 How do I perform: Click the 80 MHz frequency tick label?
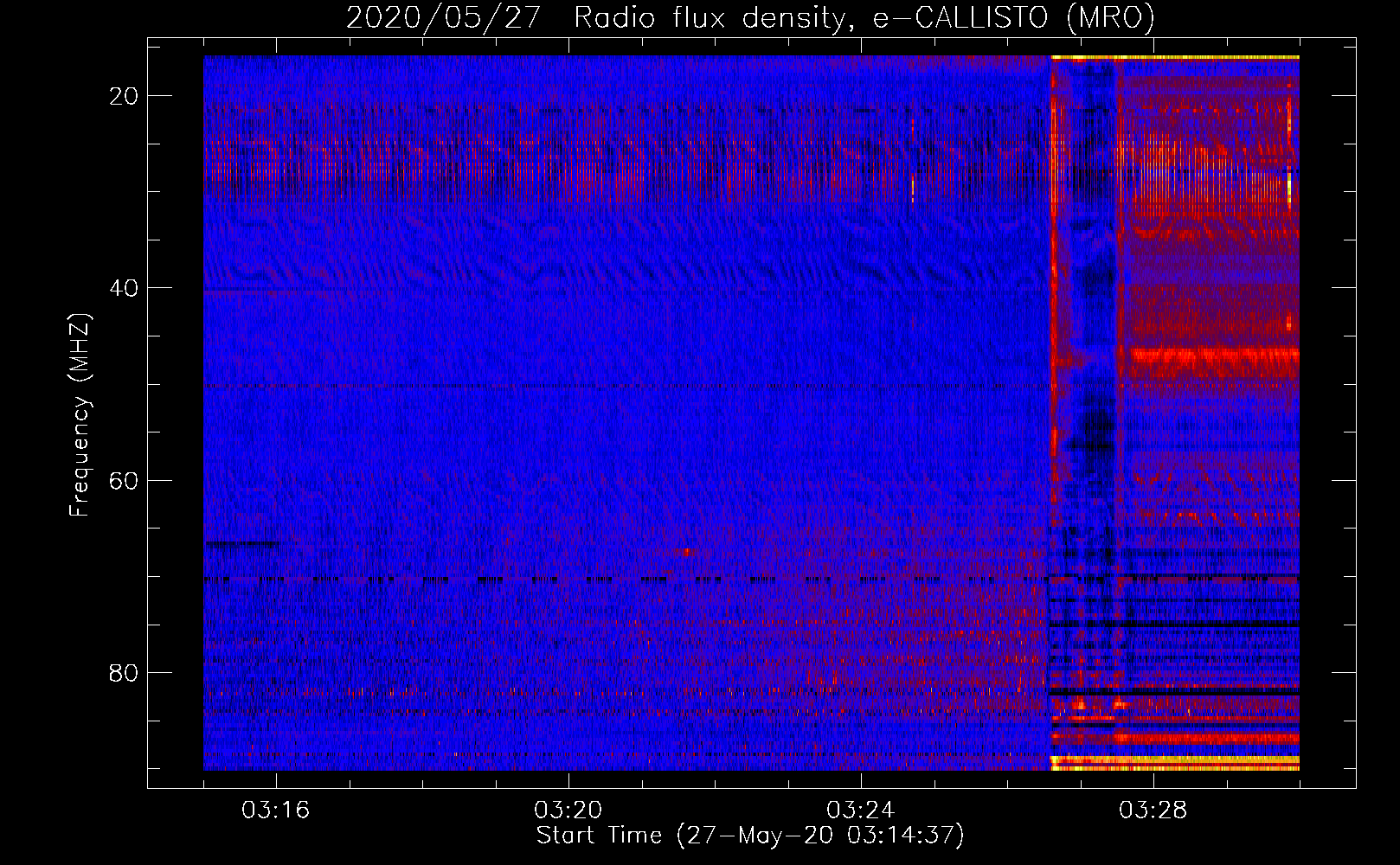pos(124,672)
